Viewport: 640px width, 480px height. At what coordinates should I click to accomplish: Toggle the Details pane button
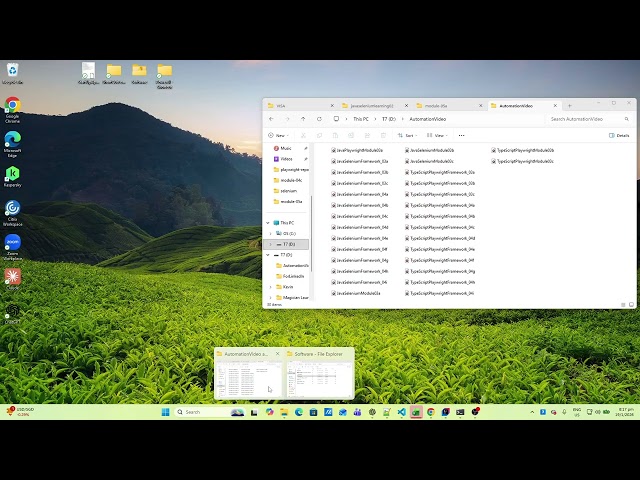[x=619, y=136]
